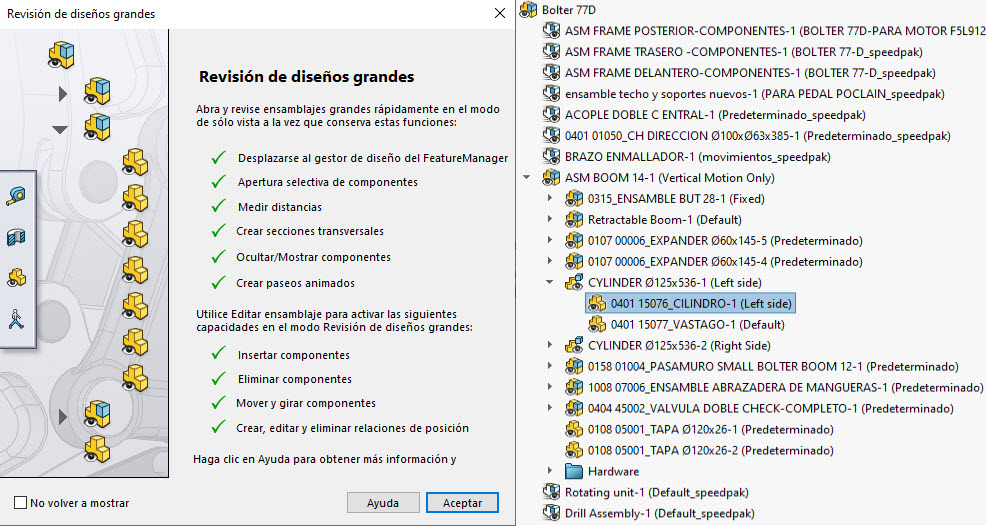Select 0401 15077_VASTAGO-1 (Default) tree row

click(x=686, y=325)
